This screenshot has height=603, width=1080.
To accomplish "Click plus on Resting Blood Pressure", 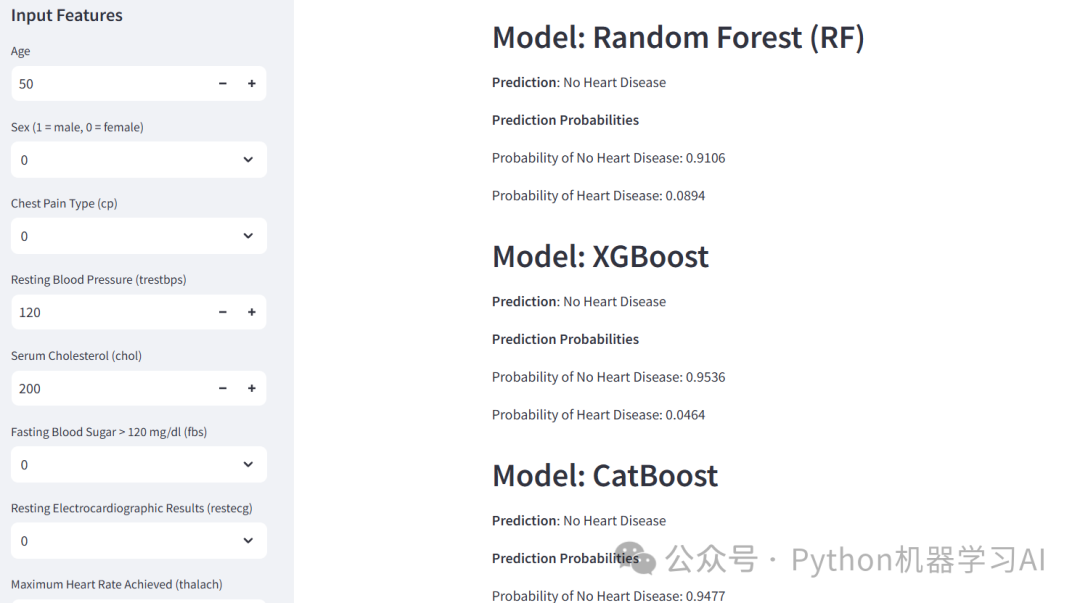I will [x=252, y=312].
